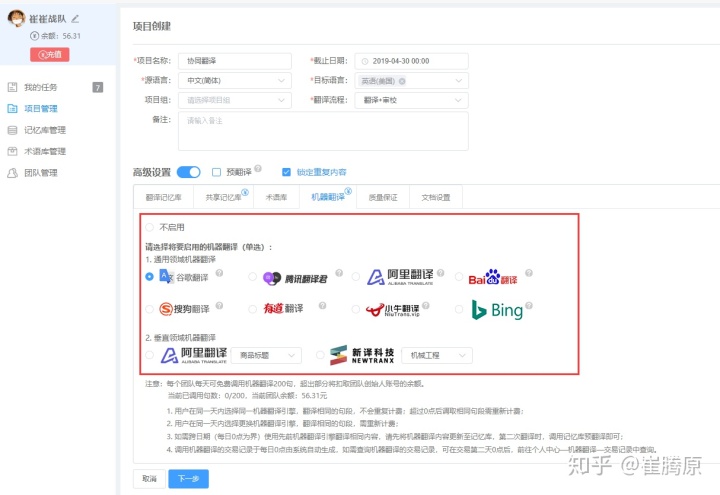Click help icon beside 谷歌翻译
Image resolution: width=720 pixels, height=495 pixels.
219,273
